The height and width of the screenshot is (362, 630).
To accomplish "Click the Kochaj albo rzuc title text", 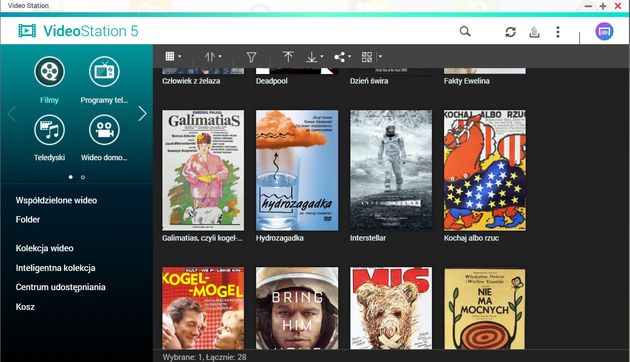I will pyautogui.click(x=471, y=238).
